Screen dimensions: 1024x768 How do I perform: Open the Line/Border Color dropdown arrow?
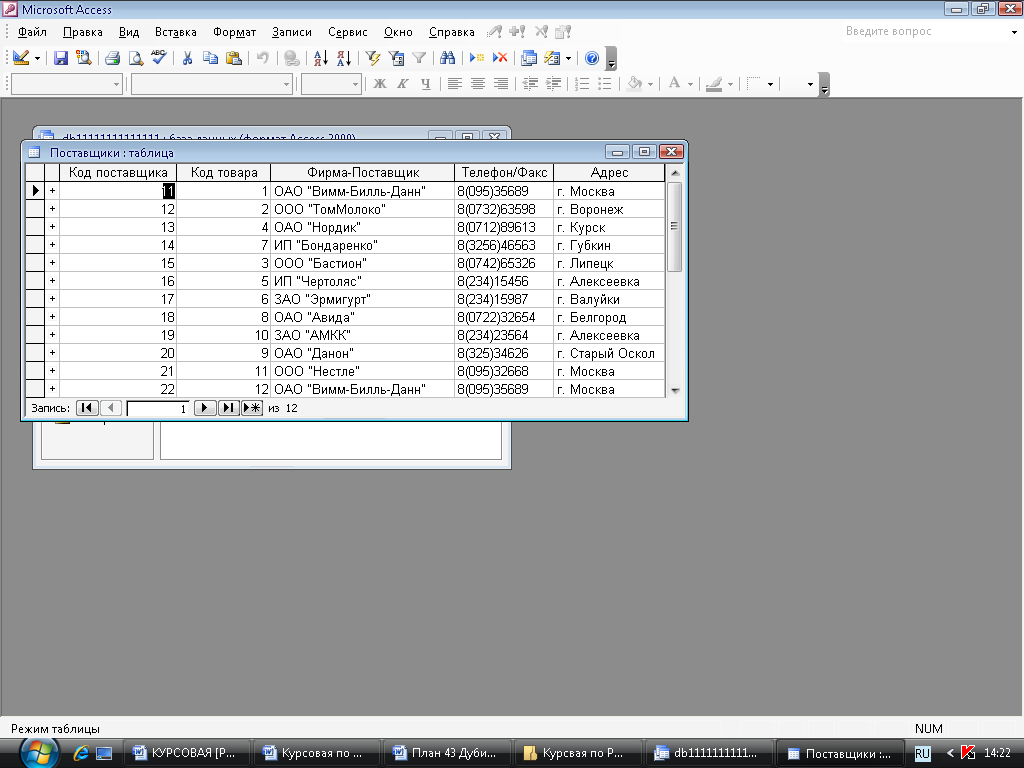tap(731, 84)
